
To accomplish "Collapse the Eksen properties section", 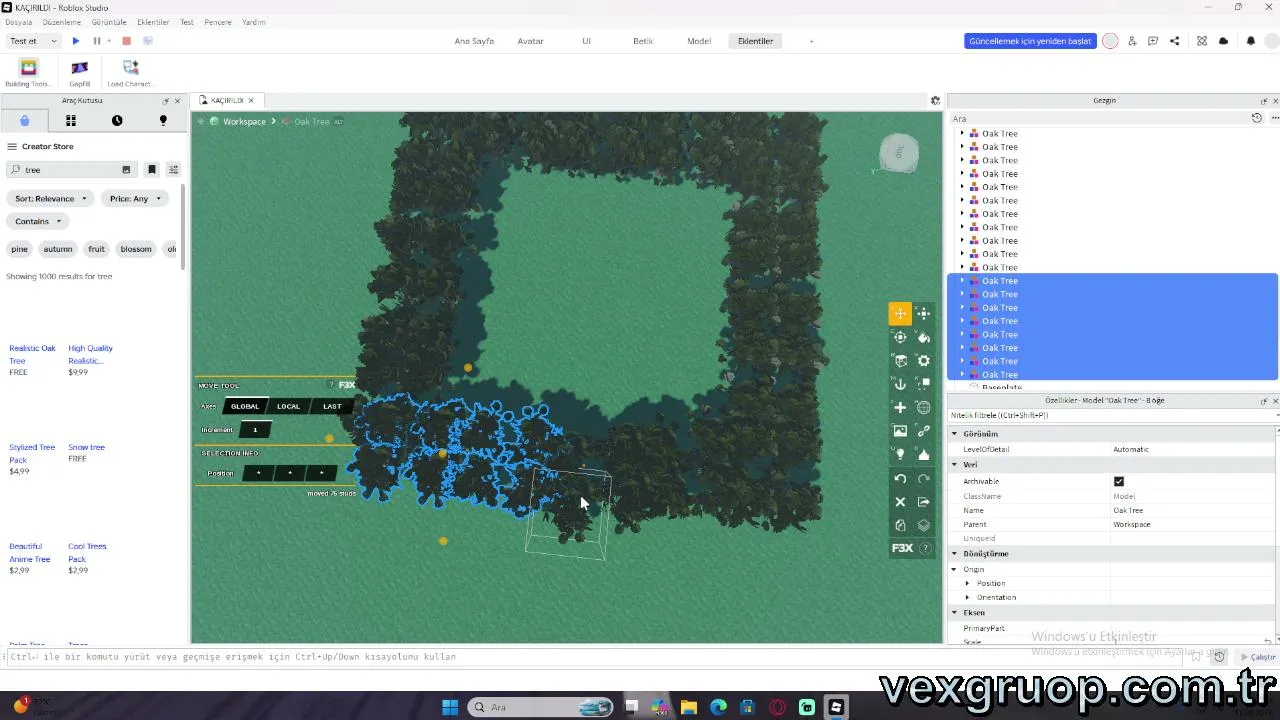I will click(x=954, y=613).
